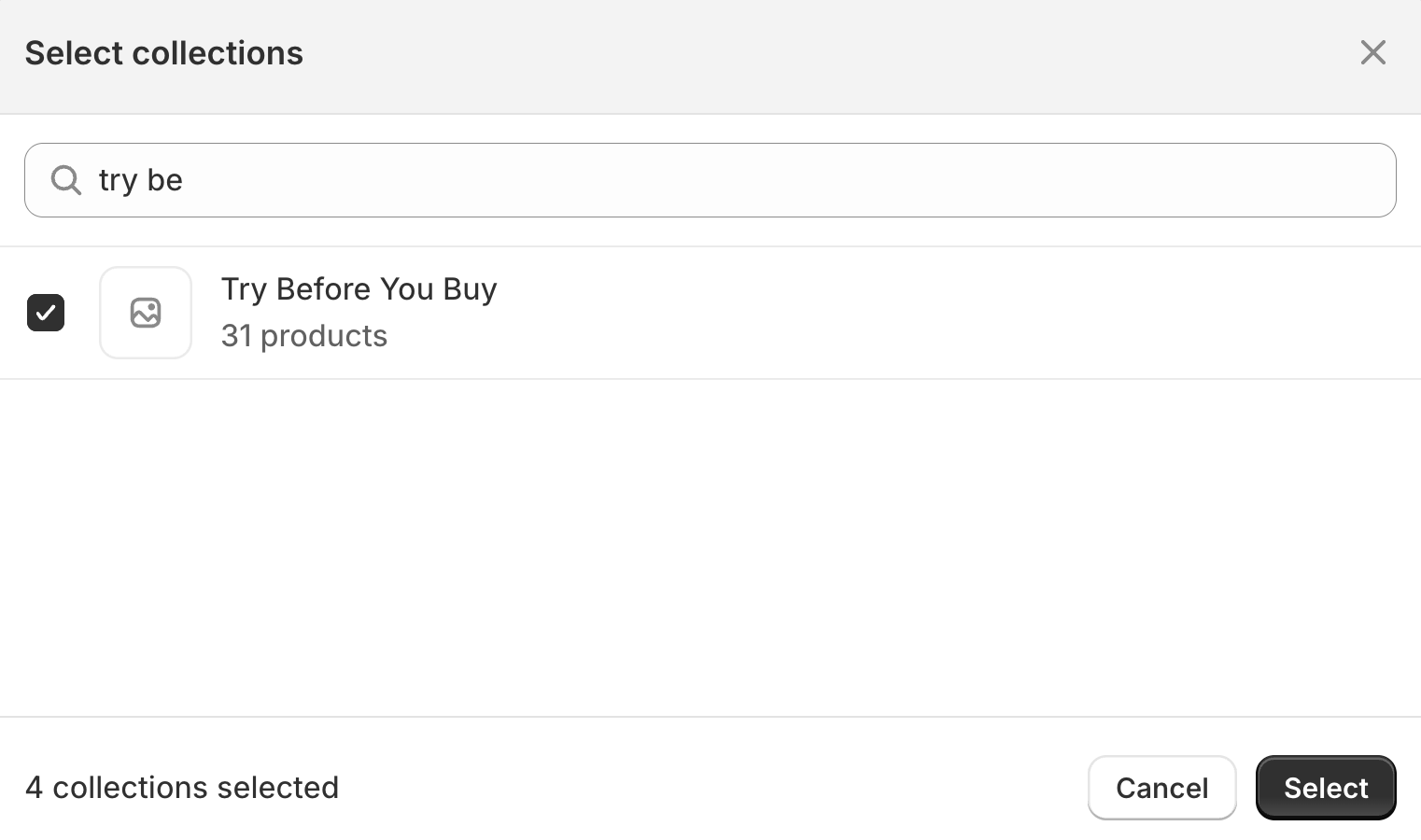
Task: Open the Try Before You Buy thumbnail
Action: tap(146, 313)
